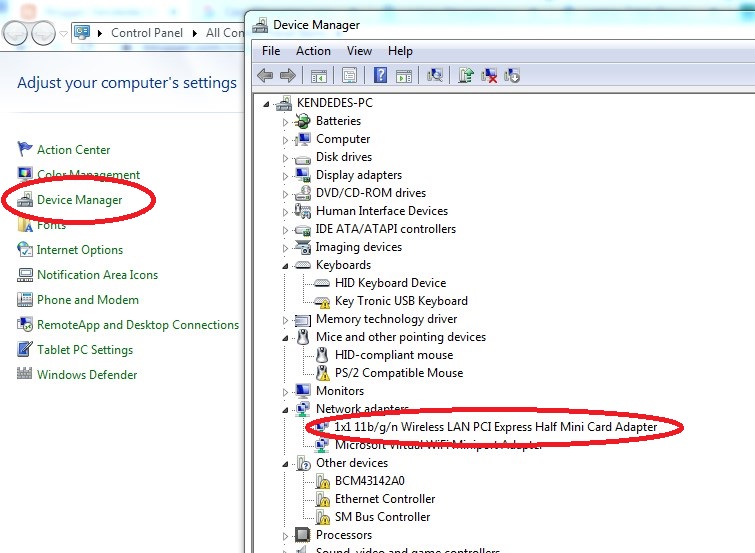Toggle the Show/Hide Console Tree toolbar icon
Image resolution: width=755 pixels, height=553 pixels.
(318, 76)
